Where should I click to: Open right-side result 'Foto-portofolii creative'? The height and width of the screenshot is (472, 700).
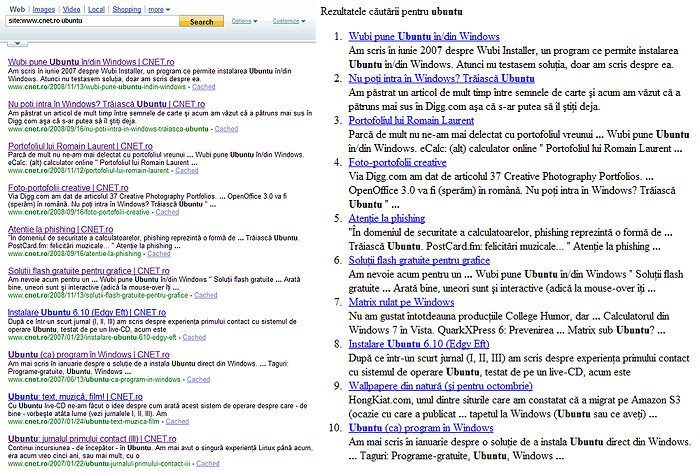coord(397,163)
